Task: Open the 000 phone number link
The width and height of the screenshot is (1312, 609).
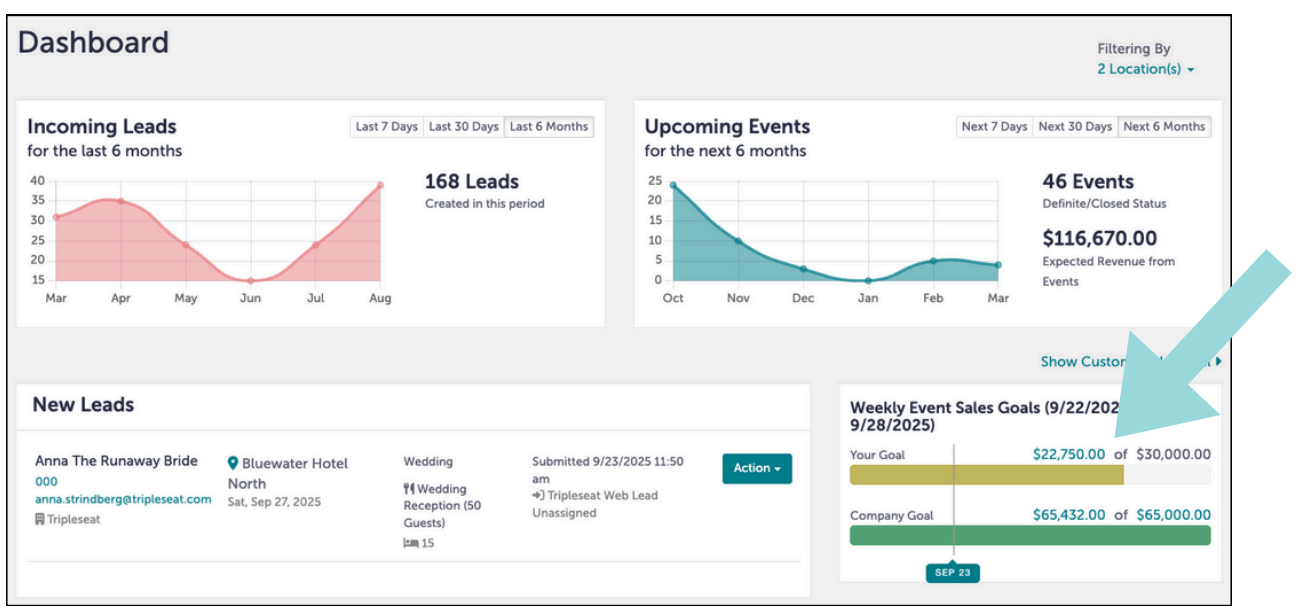Action: click(46, 481)
